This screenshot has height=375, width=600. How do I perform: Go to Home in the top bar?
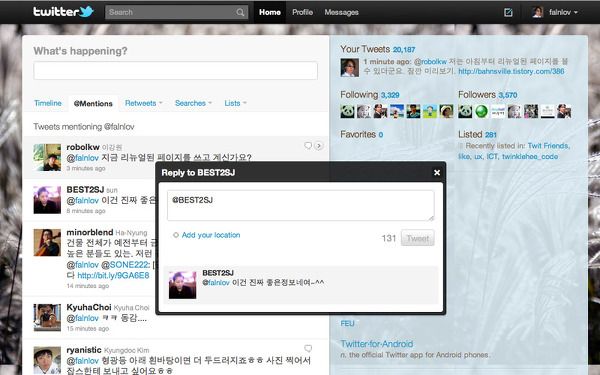pyautogui.click(x=270, y=12)
